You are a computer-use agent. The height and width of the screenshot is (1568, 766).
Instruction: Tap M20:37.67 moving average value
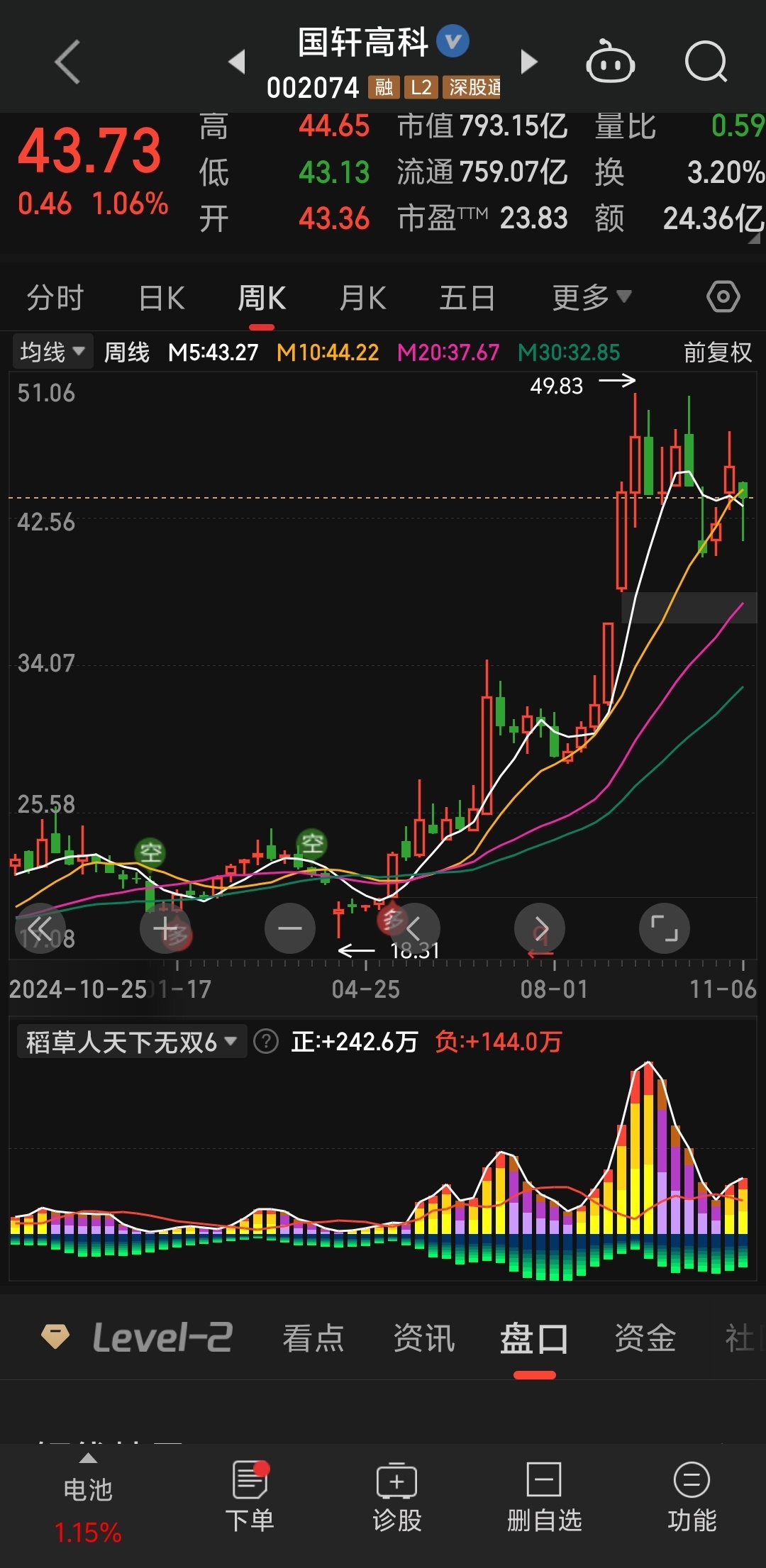448,352
